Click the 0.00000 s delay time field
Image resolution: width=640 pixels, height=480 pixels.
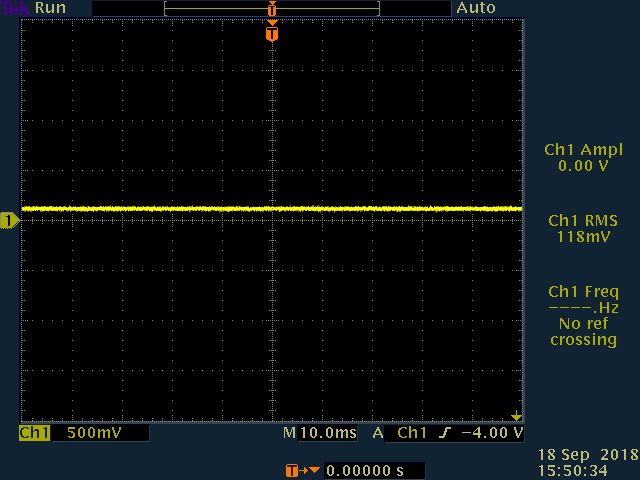click(x=374, y=471)
